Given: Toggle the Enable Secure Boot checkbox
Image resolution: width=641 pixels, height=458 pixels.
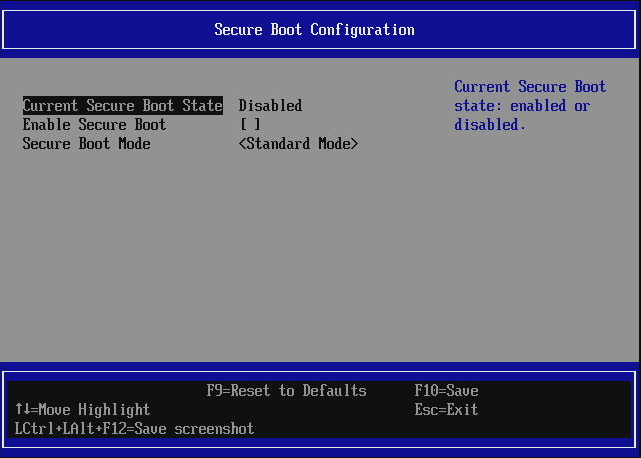Looking at the screenshot, I should click(250, 124).
